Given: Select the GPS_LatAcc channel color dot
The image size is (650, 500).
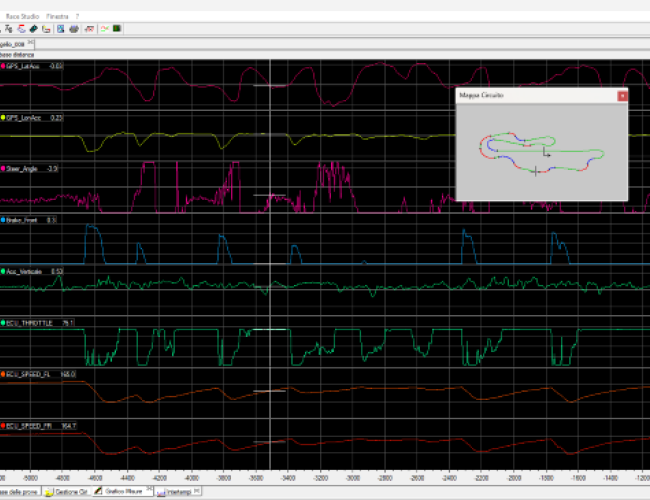Looking at the screenshot, I should click(4, 66).
